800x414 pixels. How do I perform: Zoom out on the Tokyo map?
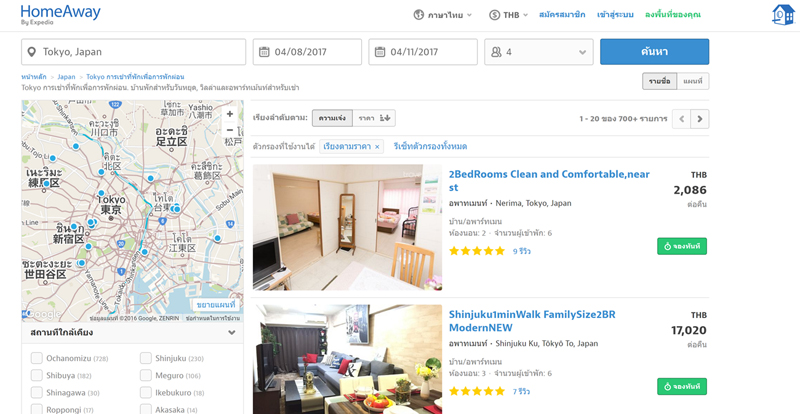[229, 130]
